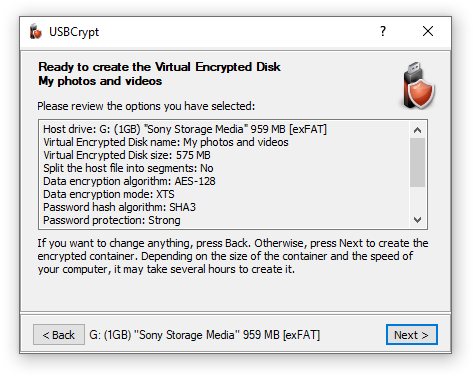Click the Virtual Encrypted Disk name line
This screenshot has width=473, height=377.
coord(166,142)
